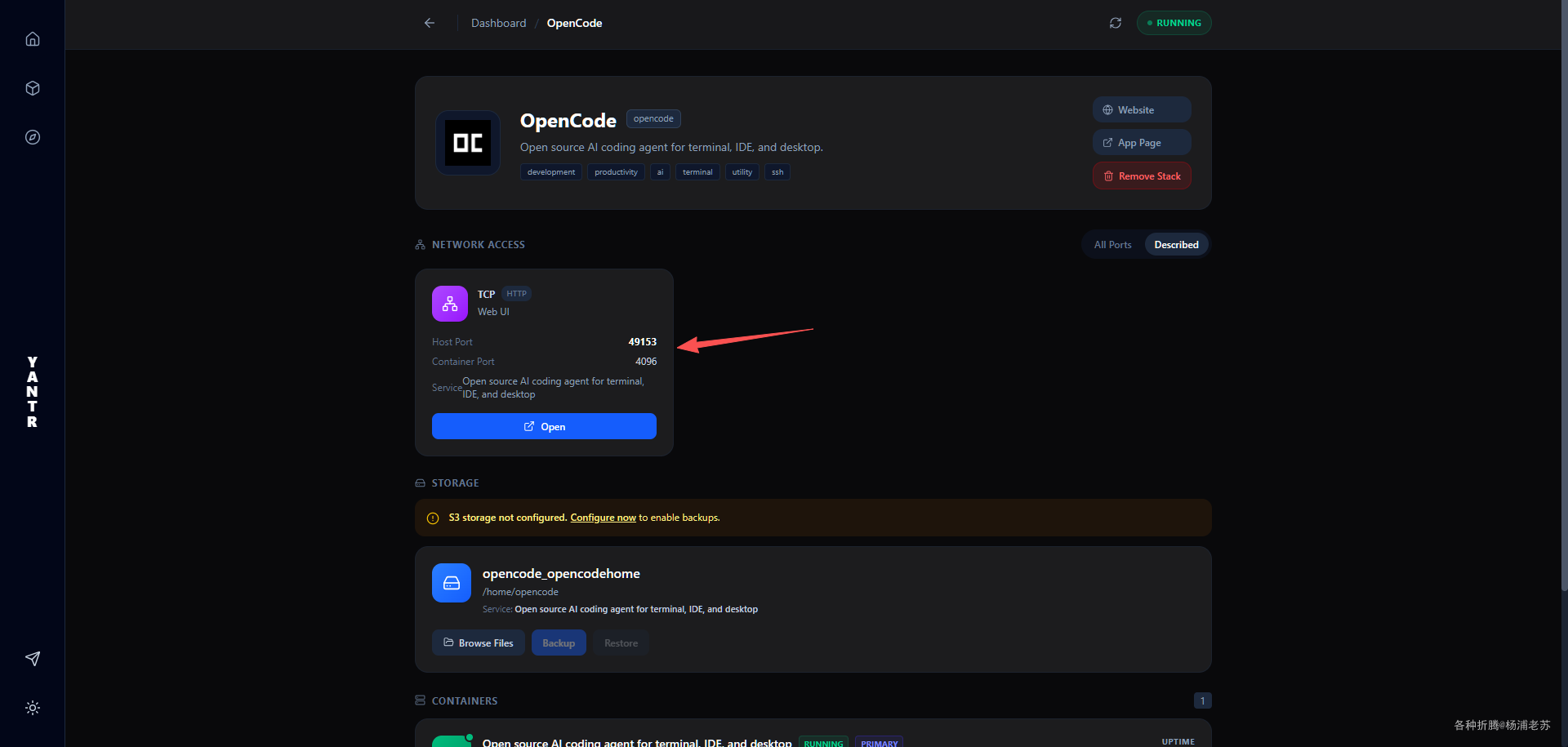Select the Described ports tab

tap(1177, 245)
